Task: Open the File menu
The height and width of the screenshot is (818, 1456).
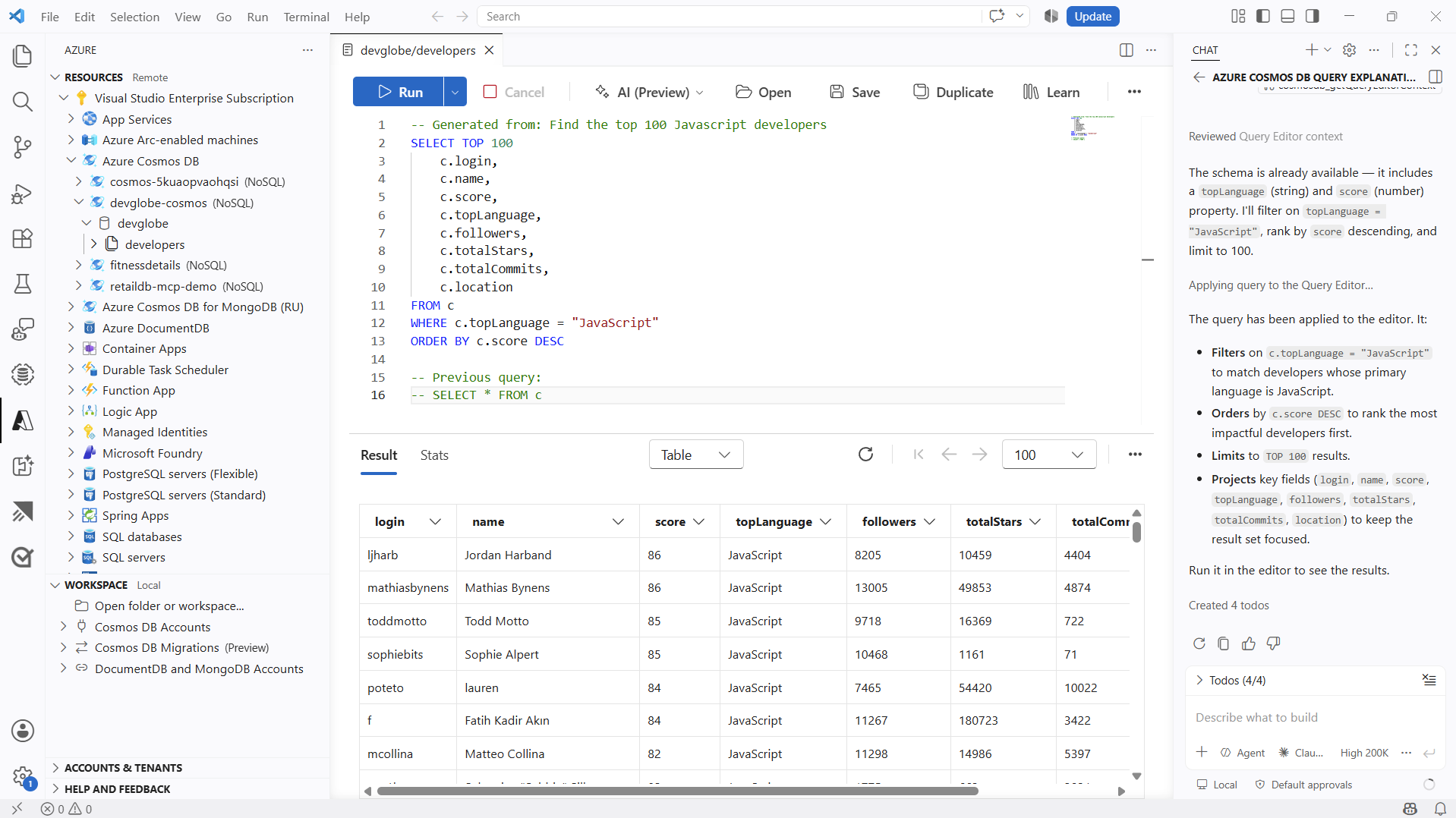Action: 50,16
